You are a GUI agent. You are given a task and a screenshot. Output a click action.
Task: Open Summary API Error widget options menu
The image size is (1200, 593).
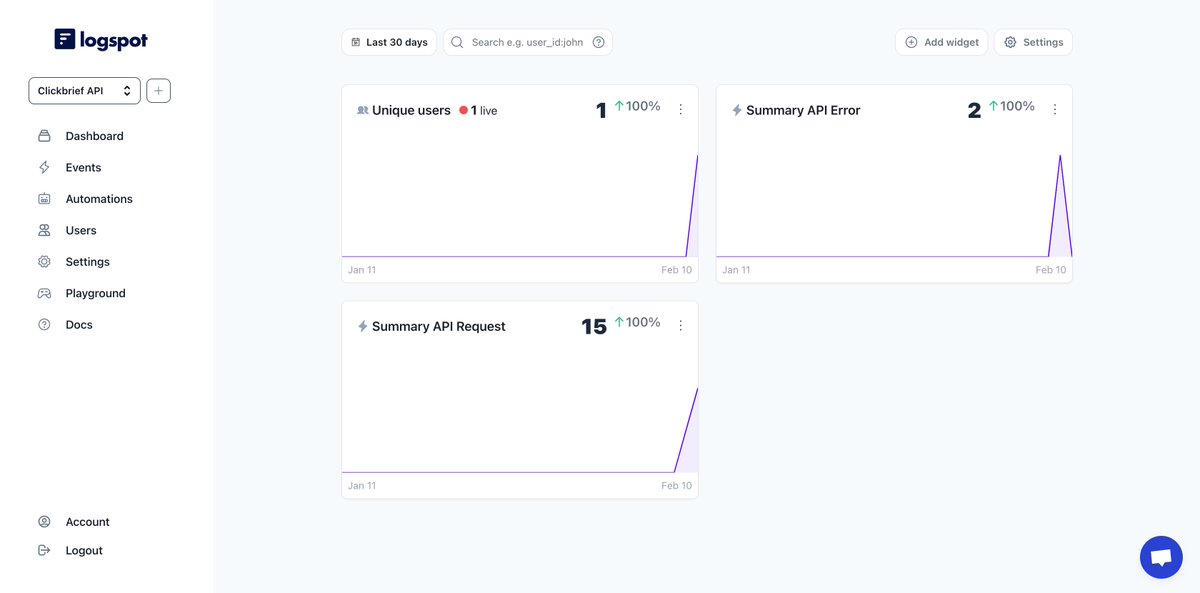click(x=1055, y=110)
